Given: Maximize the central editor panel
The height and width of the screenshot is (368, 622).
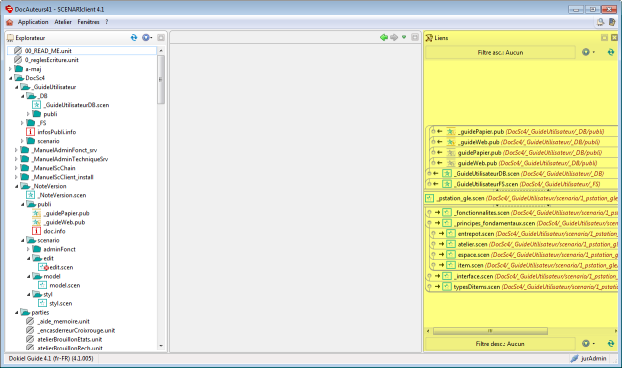Looking at the screenshot, I should [x=415, y=37].
